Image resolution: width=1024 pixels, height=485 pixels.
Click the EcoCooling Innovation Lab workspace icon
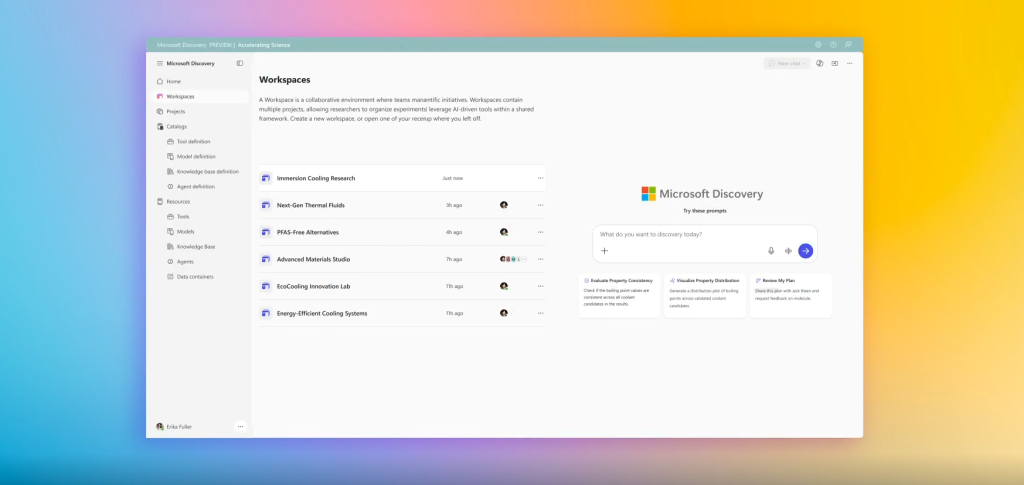(x=266, y=286)
